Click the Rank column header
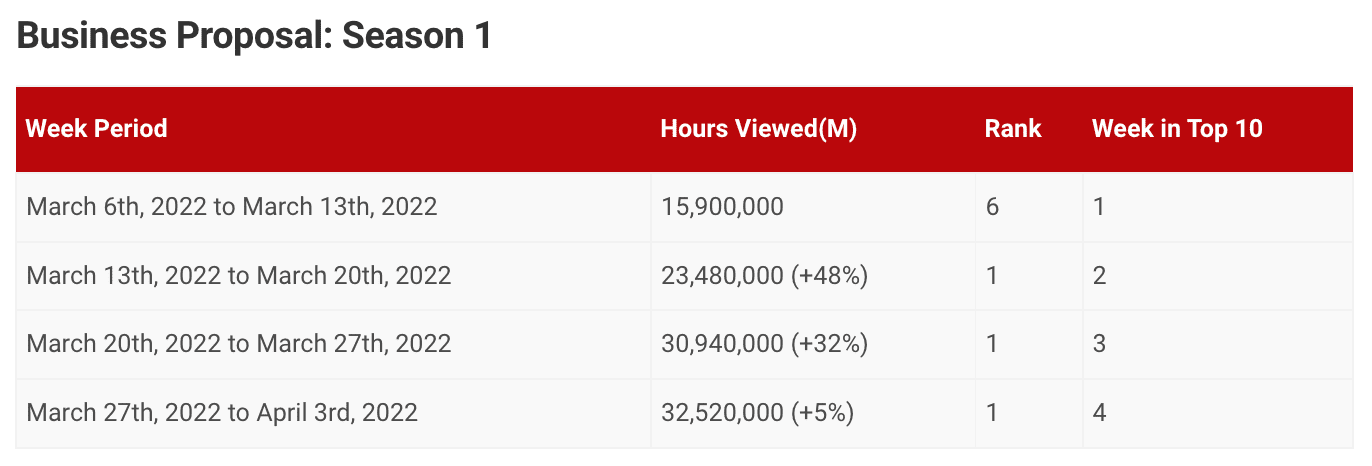The width and height of the screenshot is (1372, 466). pyautogui.click(x=1013, y=129)
